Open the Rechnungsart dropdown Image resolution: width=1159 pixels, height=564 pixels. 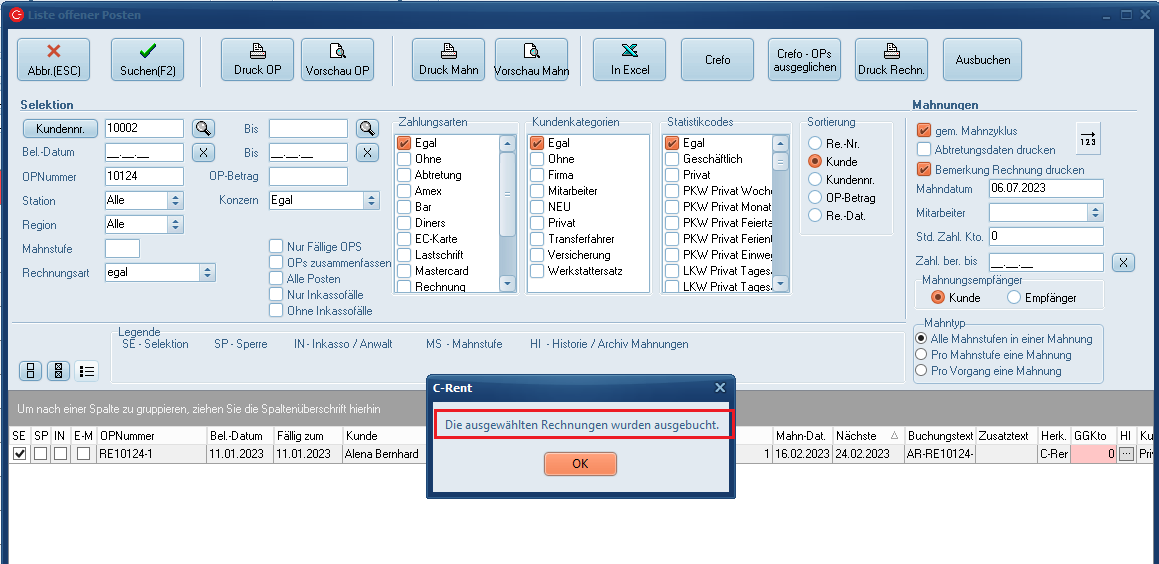pos(207,272)
